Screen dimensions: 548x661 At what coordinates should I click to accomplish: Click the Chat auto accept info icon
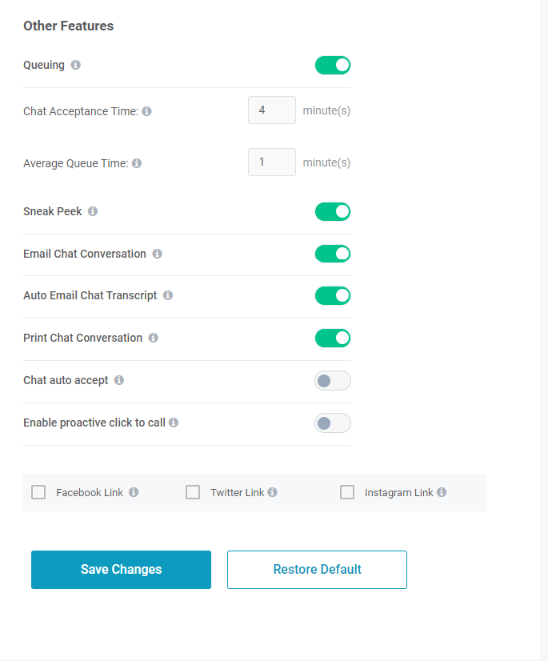pos(119,380)
